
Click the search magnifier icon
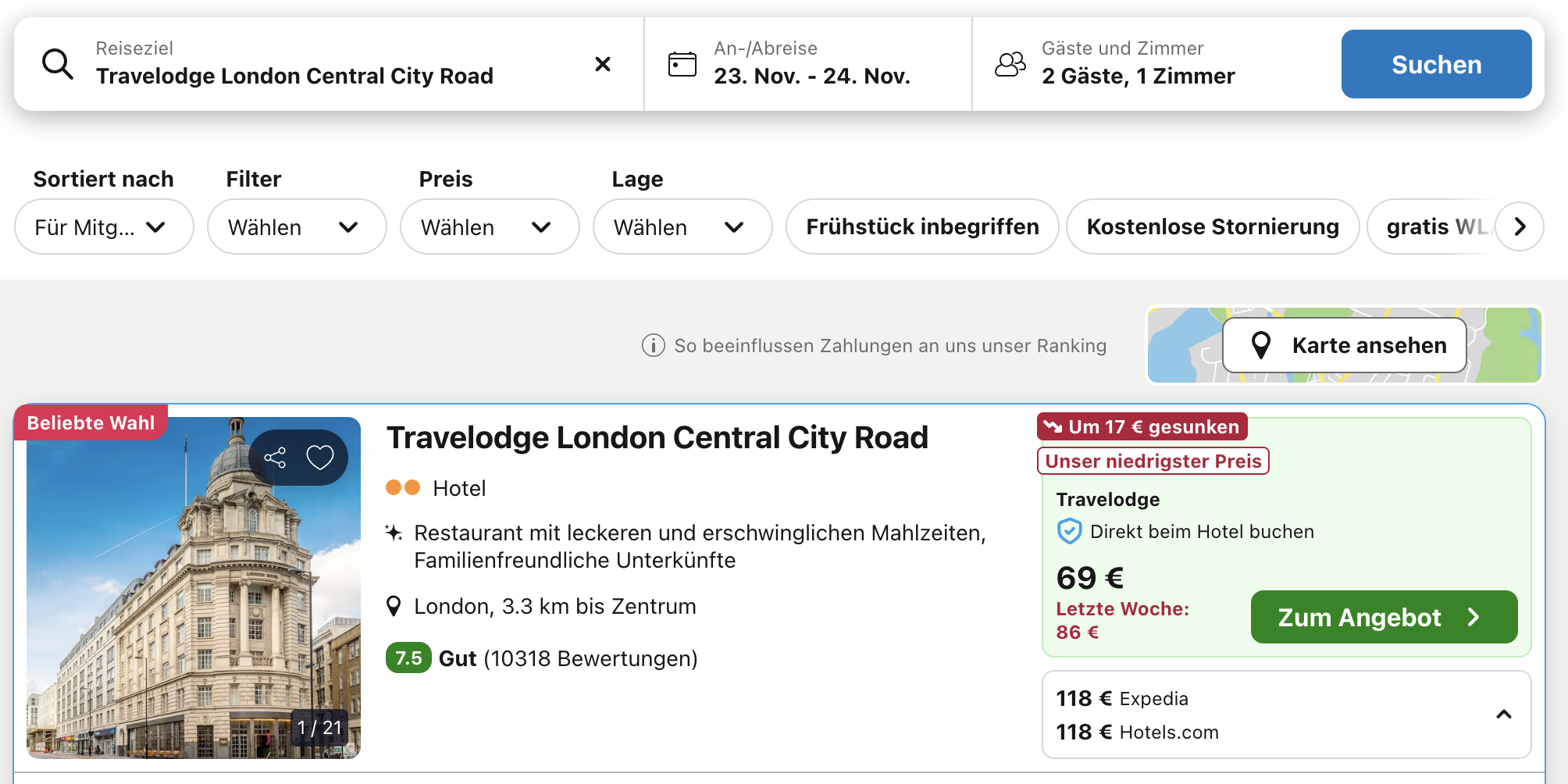click(x=58, y=64)
